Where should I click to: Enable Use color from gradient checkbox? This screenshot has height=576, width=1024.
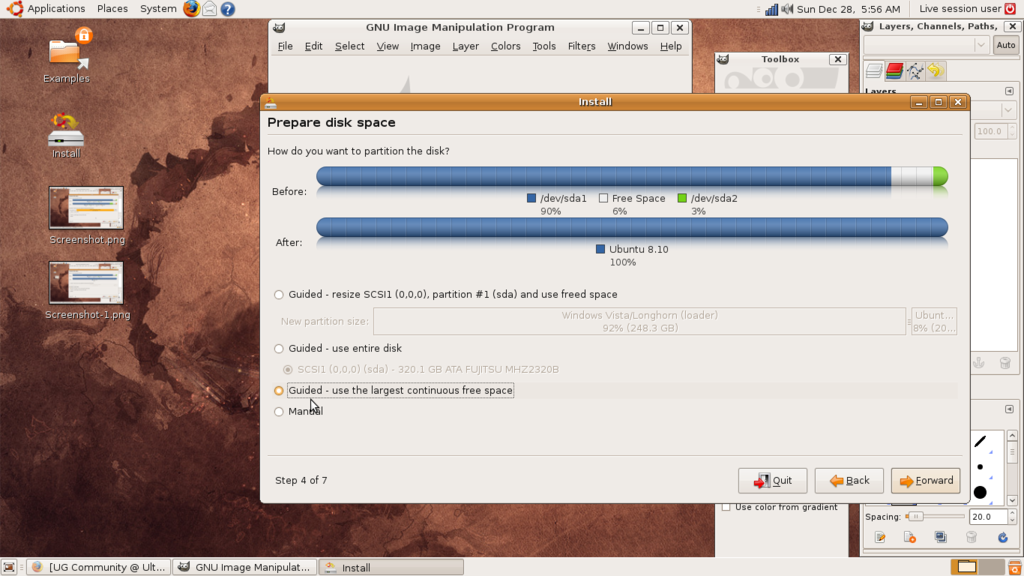point(726,507)
